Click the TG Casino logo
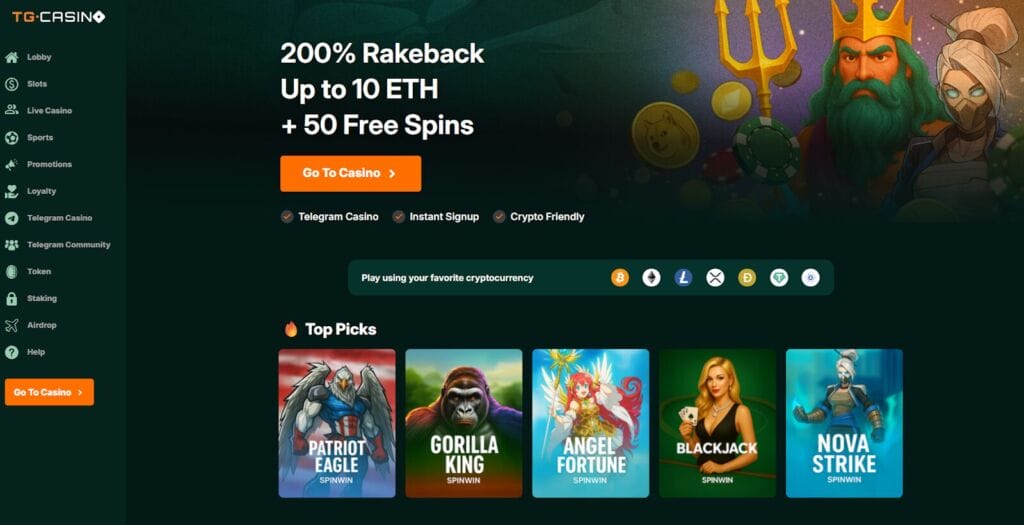Viewport: 1024px width, 525px height. pos(58,17)
